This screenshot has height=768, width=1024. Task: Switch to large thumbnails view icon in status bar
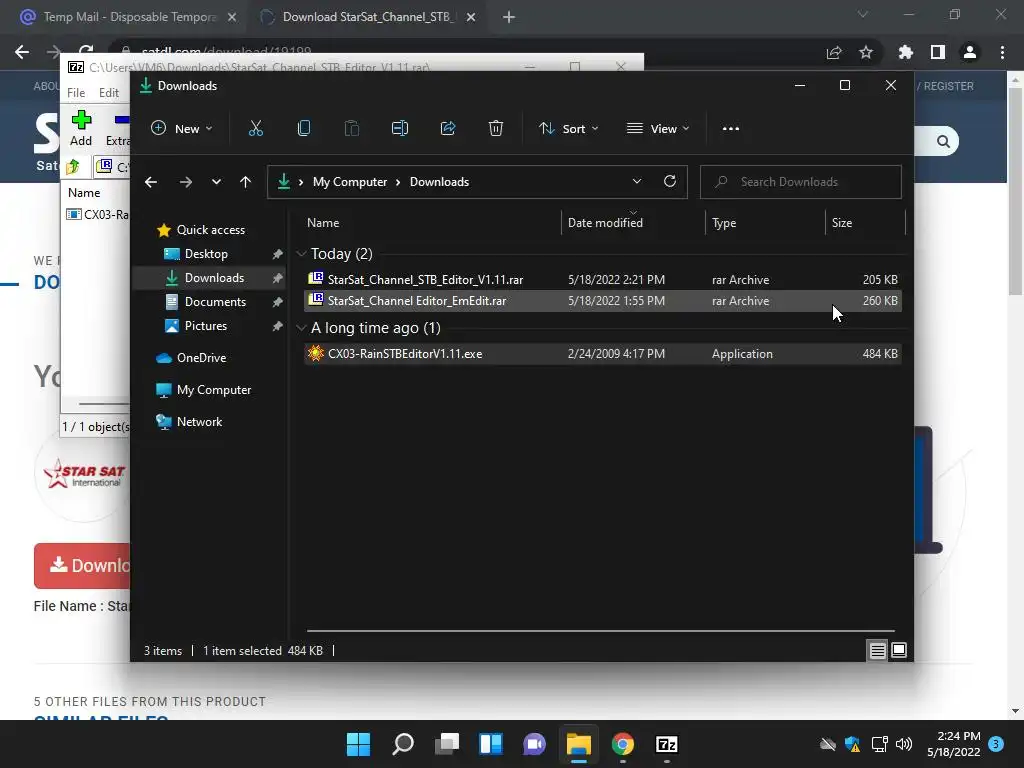[x=899, y=650]
